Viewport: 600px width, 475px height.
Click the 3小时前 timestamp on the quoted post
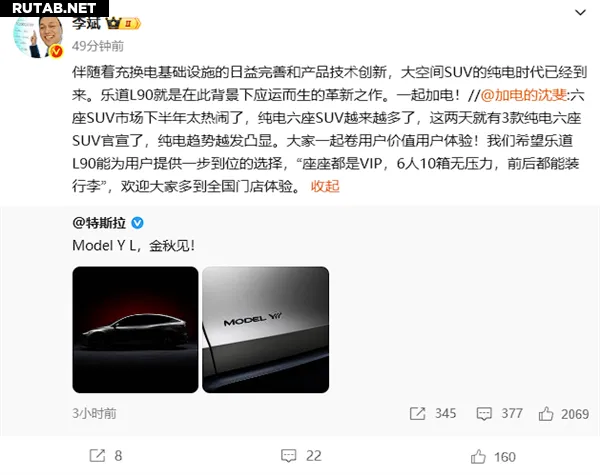click(94, 413)
